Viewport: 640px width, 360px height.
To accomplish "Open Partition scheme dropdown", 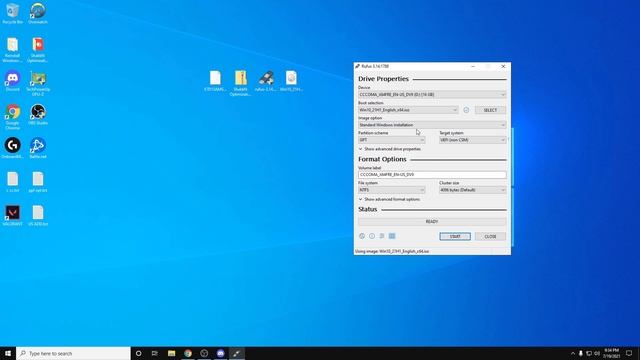I will pyautogui.click(x=392, y=140).
